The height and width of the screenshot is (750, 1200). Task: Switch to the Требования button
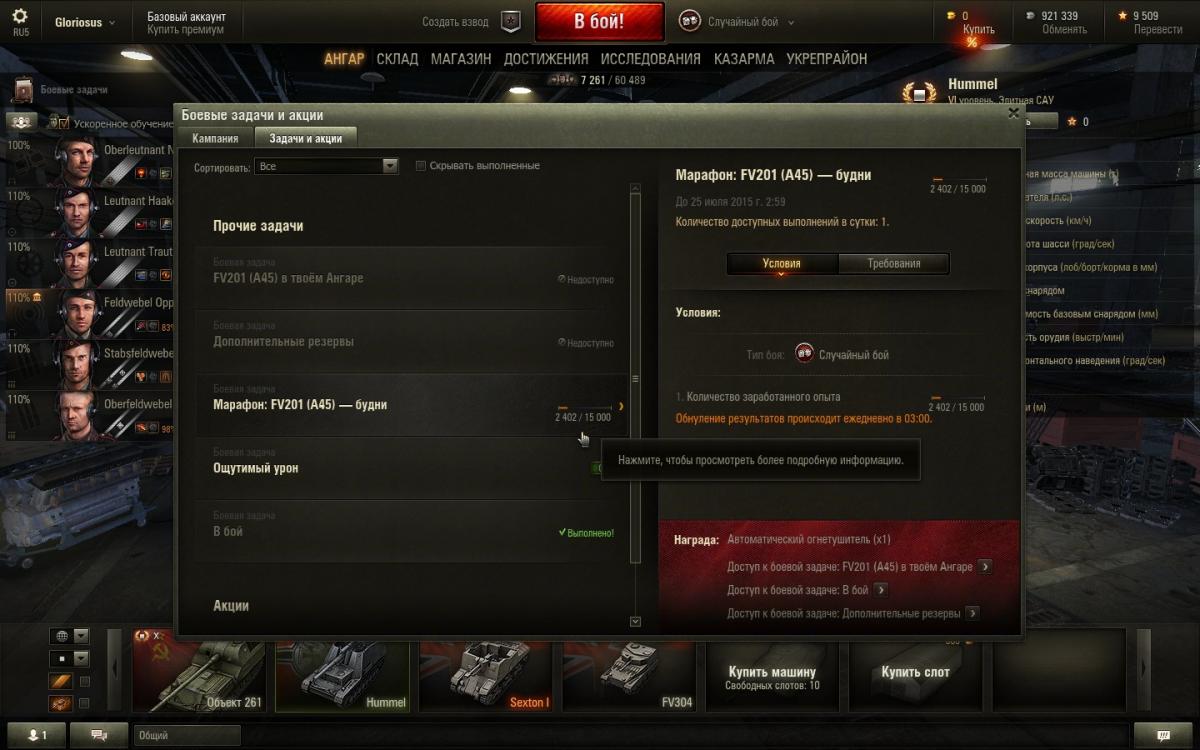click(893, 264)
